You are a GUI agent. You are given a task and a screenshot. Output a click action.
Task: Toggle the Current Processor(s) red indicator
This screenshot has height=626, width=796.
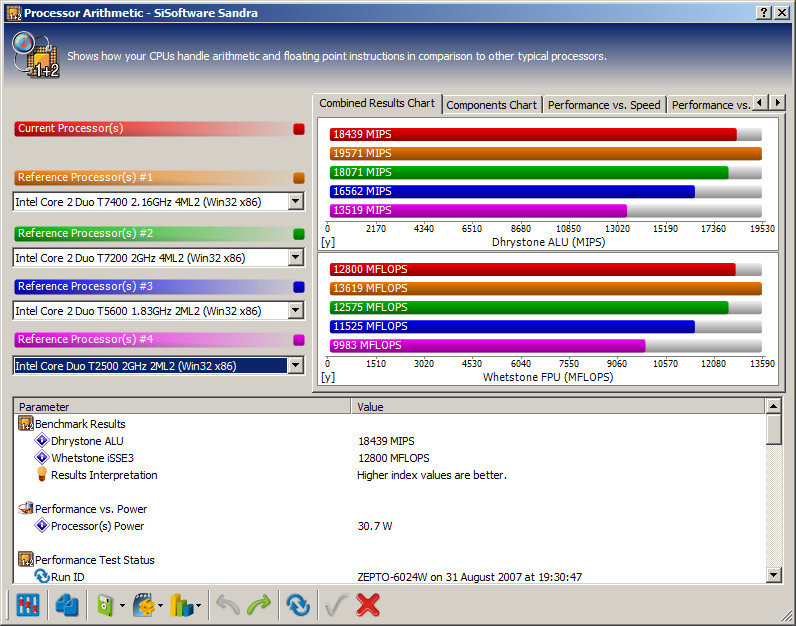[x=299, y=129]
